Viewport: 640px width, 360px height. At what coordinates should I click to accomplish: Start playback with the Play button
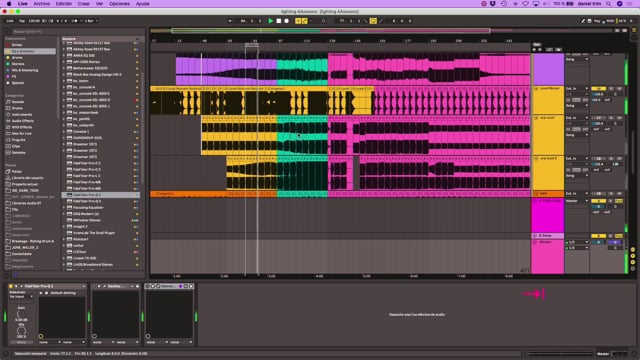271,21
